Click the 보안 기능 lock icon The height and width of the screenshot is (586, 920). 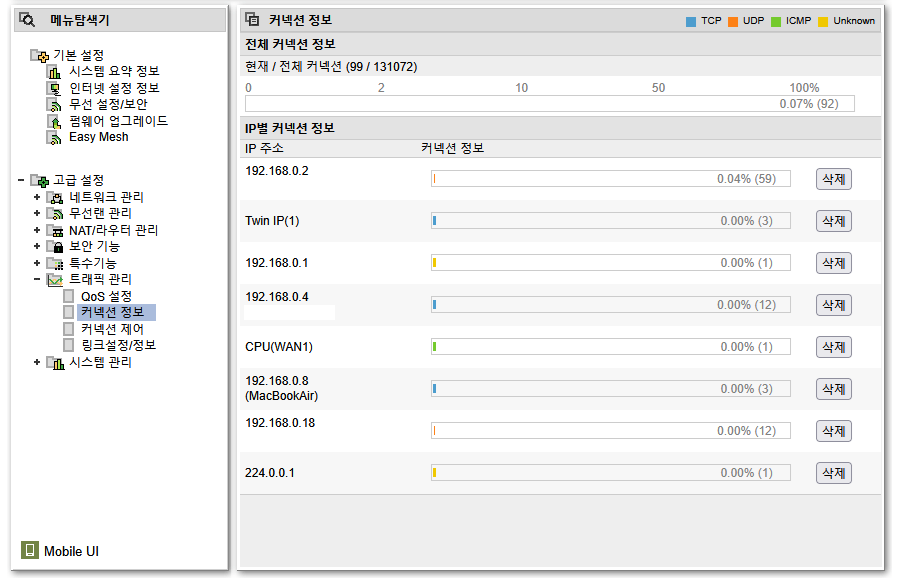(55, 246)
